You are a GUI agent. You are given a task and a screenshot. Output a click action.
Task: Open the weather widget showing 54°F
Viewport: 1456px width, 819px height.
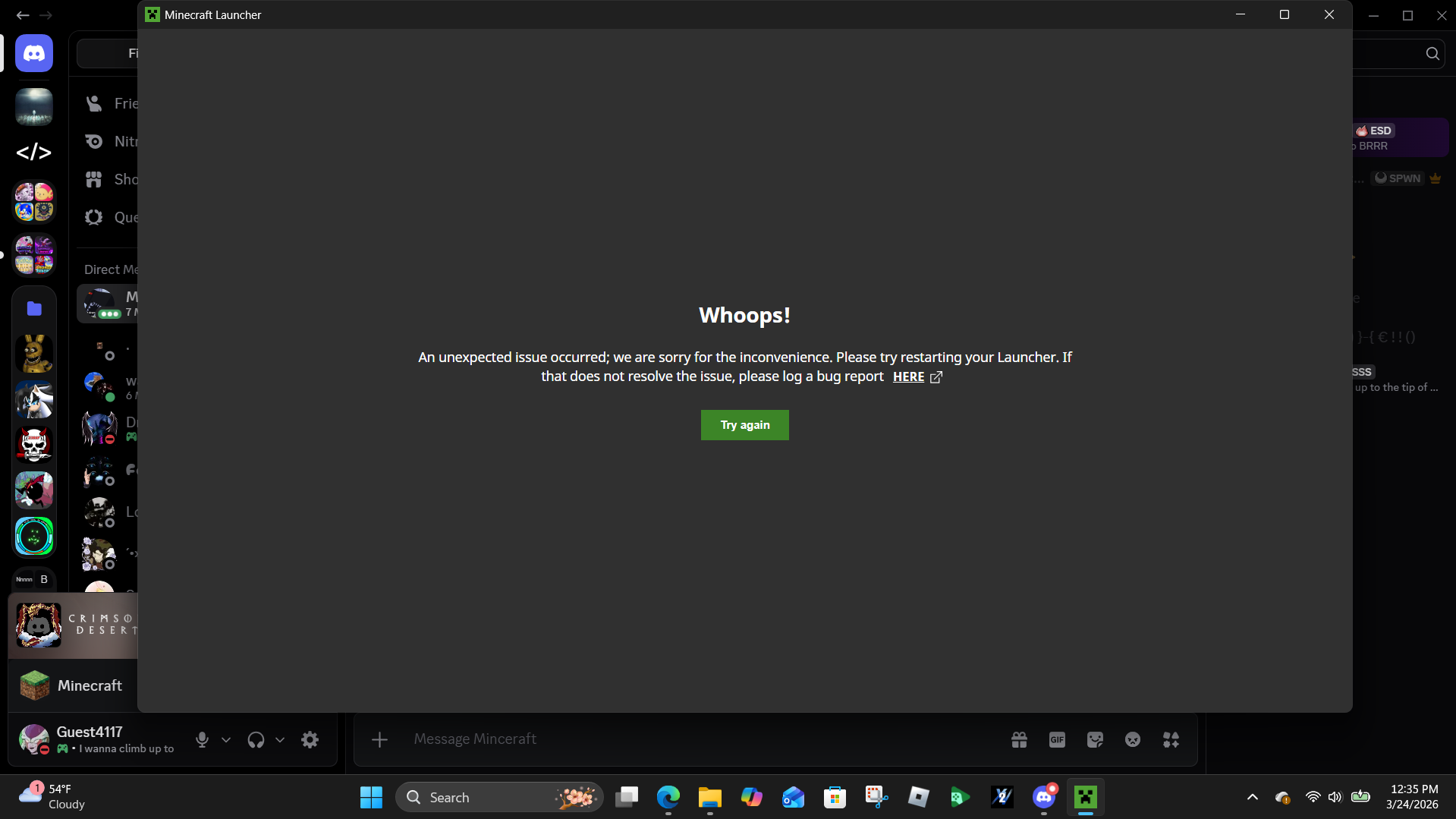(53, 797)
